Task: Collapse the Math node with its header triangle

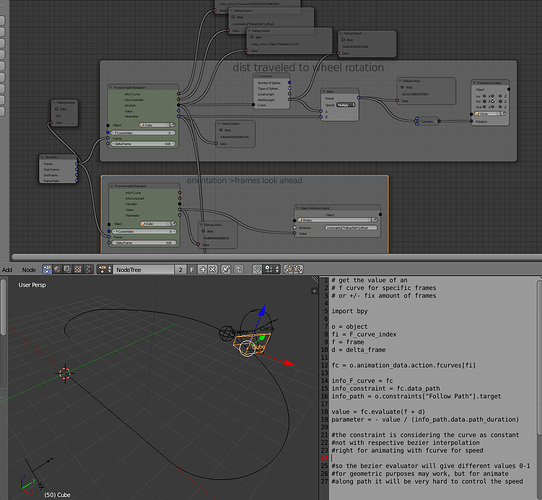Action: tap(324, 92)
